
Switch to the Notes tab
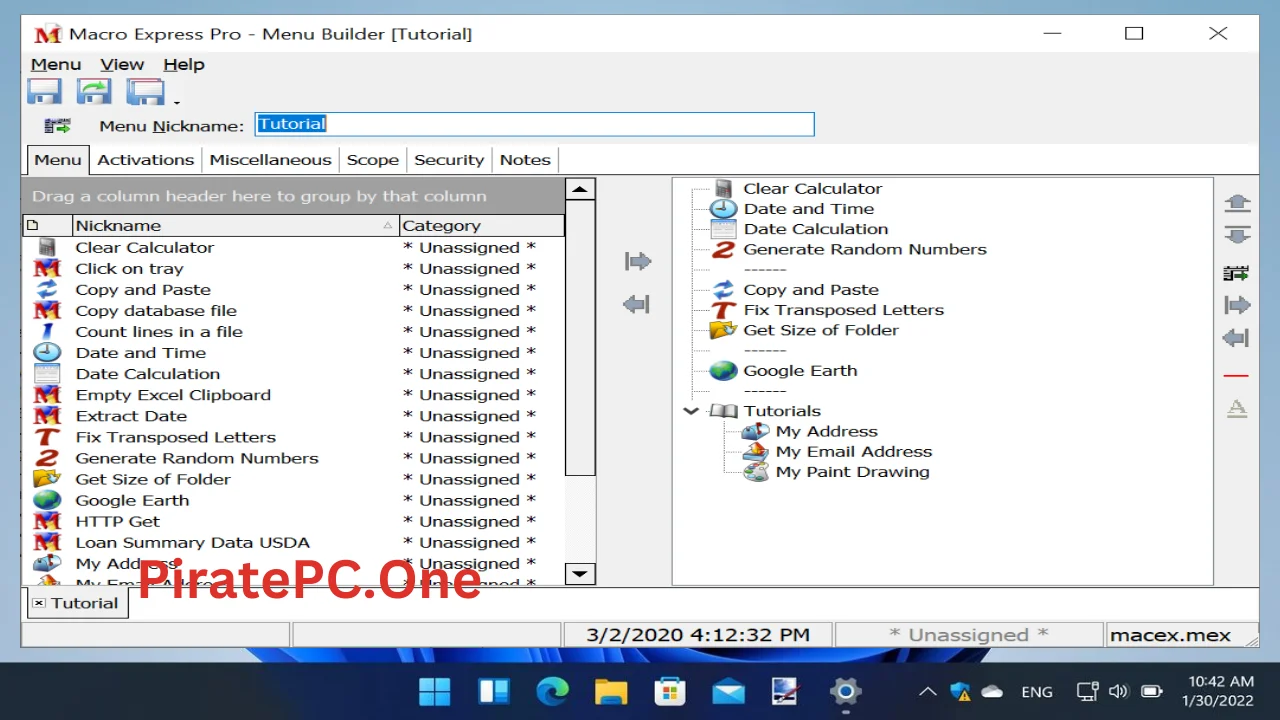pyautogui.click(x=525, y=160)
